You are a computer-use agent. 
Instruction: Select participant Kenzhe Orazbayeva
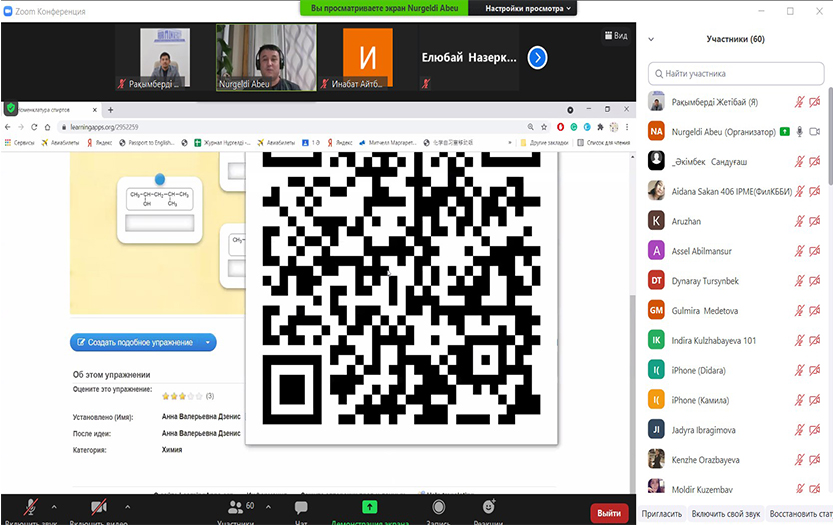pos(735,460)
